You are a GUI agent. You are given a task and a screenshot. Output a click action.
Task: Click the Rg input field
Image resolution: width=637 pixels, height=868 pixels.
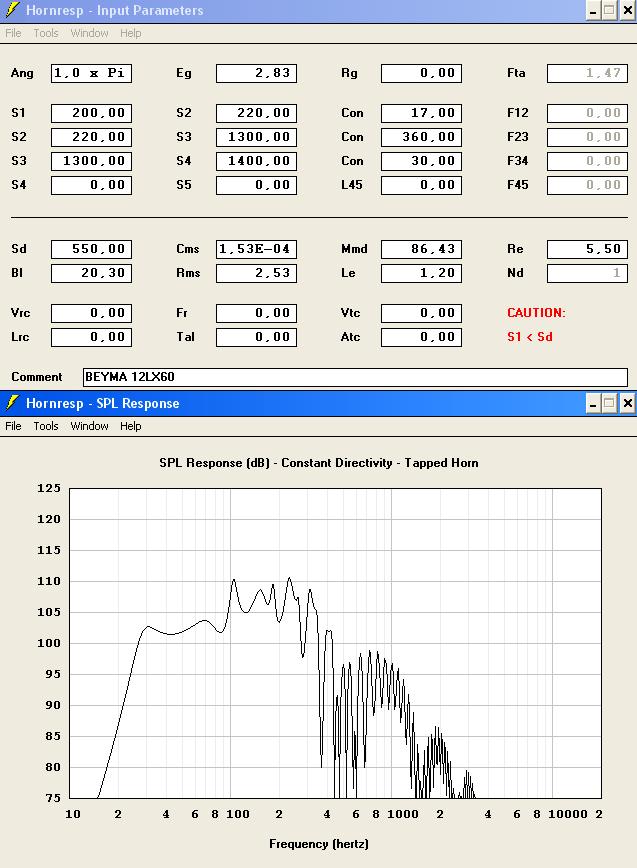pos(421,73)
